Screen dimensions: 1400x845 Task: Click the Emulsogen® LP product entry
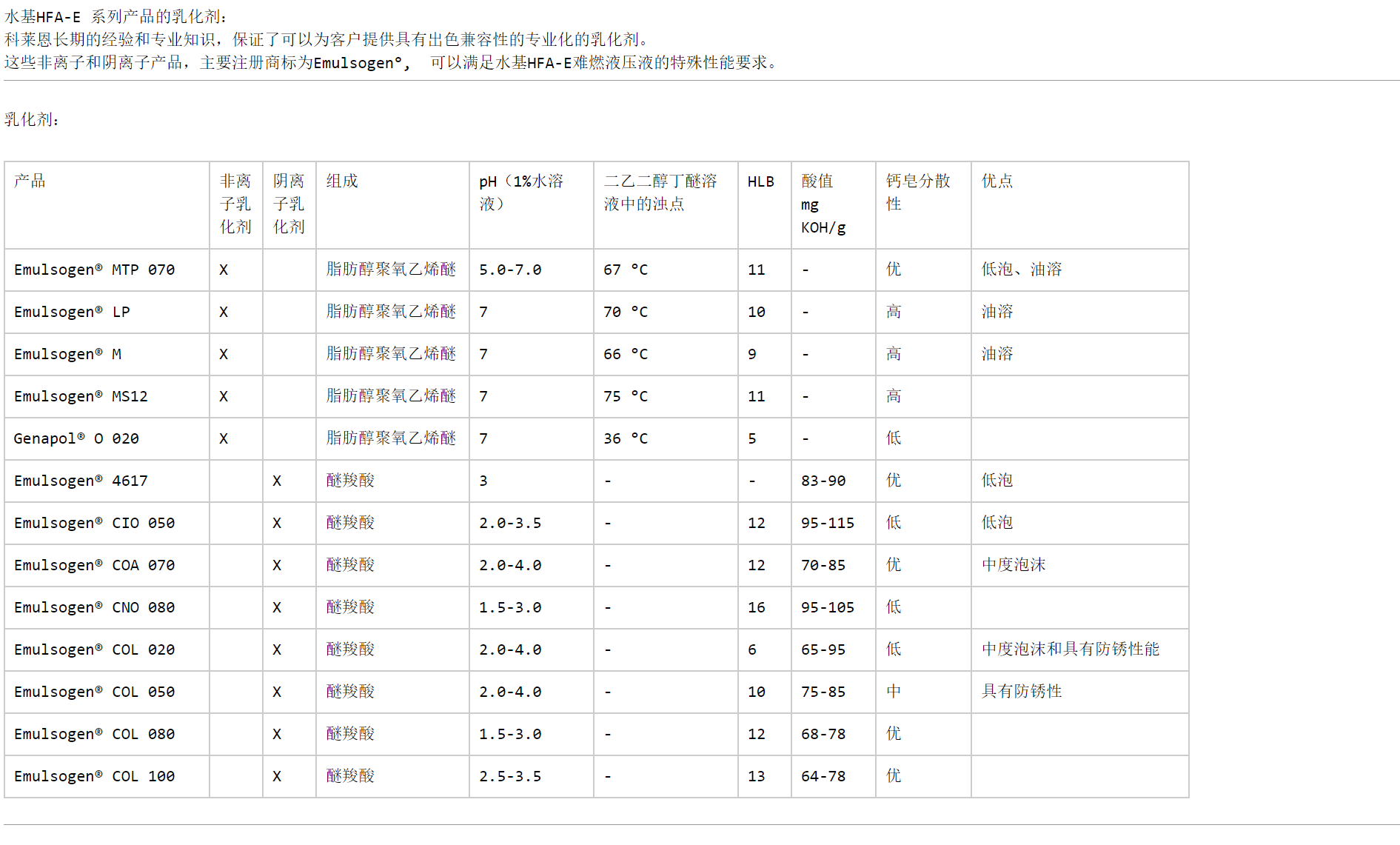coord(71,312)
